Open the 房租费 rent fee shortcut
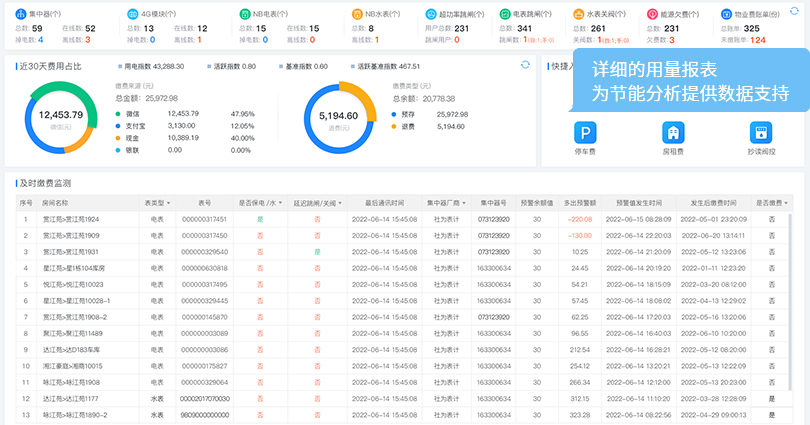The height and width of the screenshot is (425, 810). click(673, 133)
